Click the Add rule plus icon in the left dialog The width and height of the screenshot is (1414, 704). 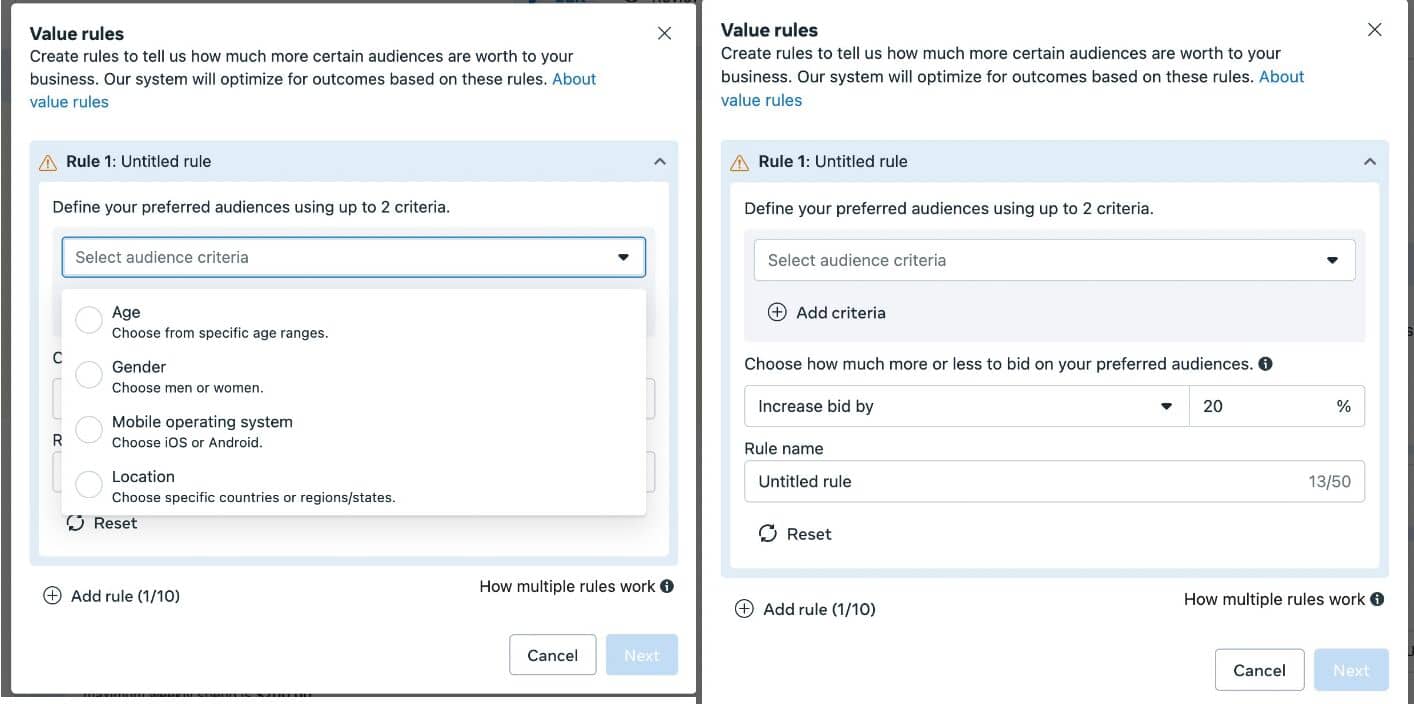(x=52, y=596)
